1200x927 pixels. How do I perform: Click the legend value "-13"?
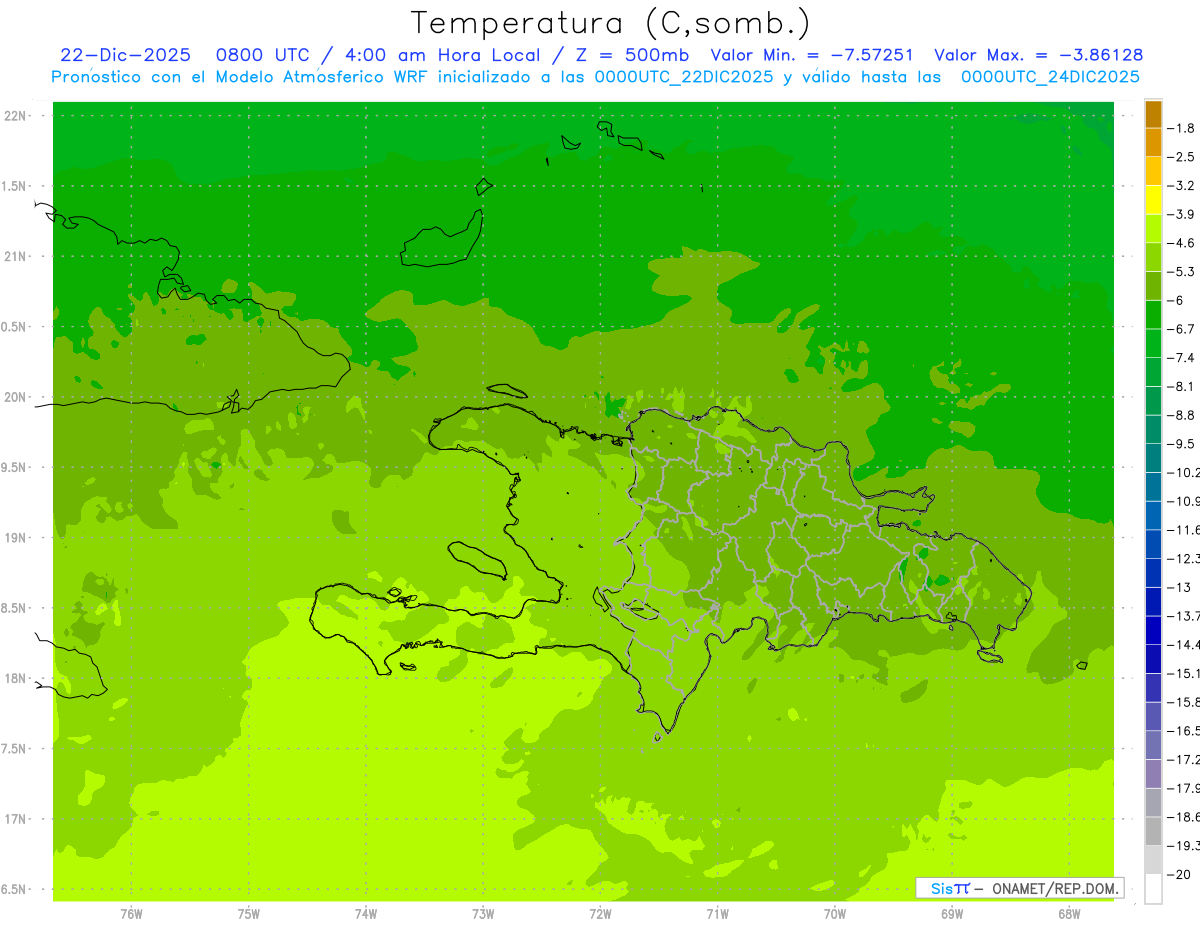pyautogui.click(x=1180, y=587)
